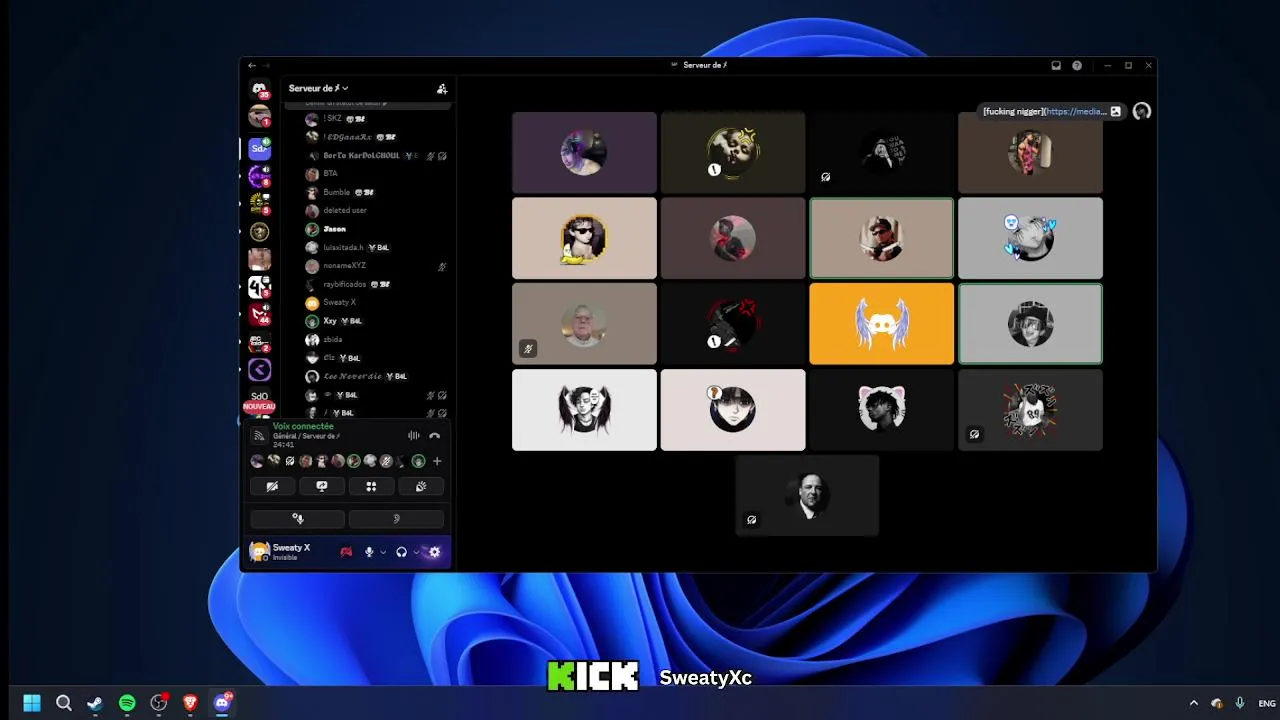
Task: Show hidden icons chevron in system tray
Action: pos(1193,703)
